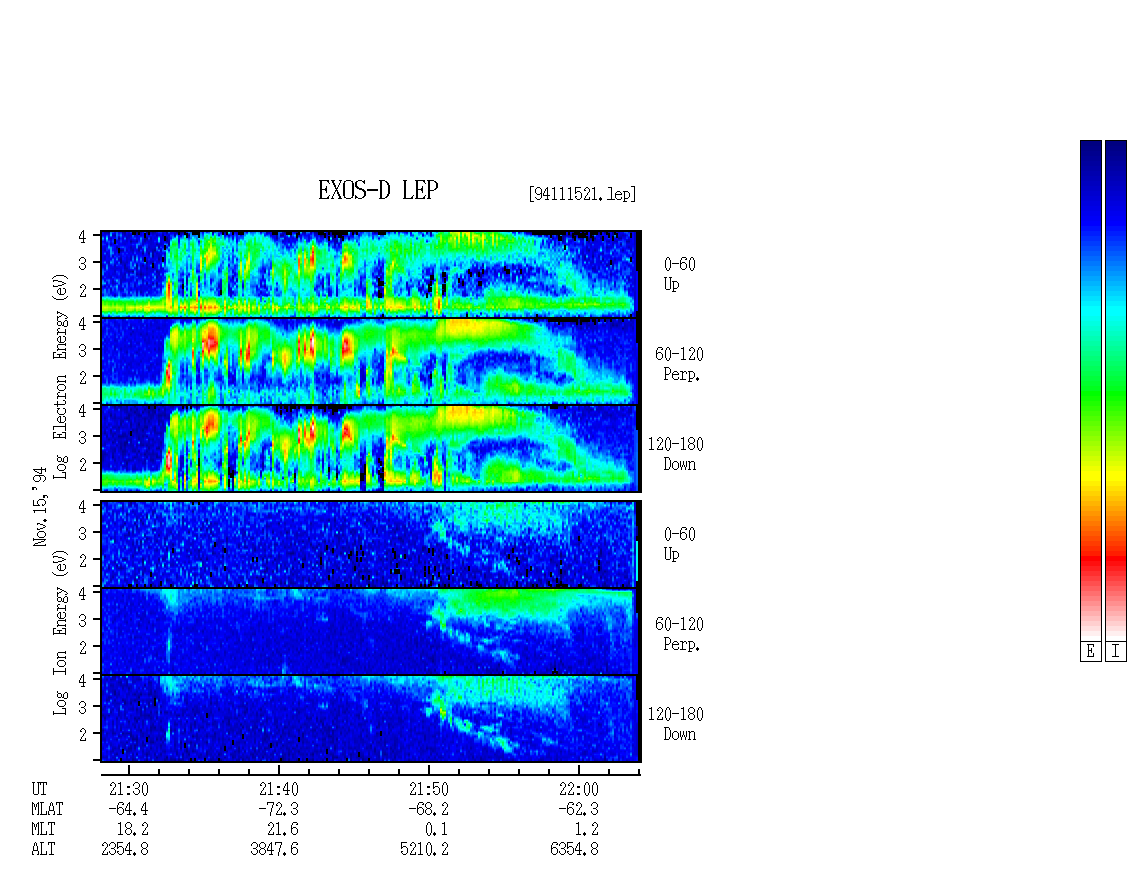Click the ion color scale bar above I
Image resolution: width=1130 pixels, height=875 pixels.
coord(1116,390)
